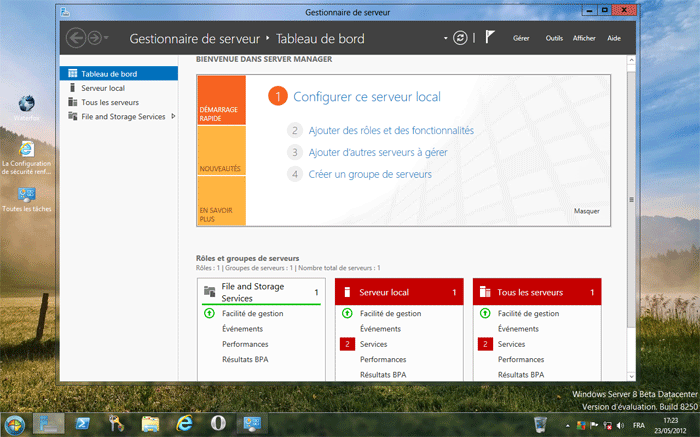Click Créer un groupe de serveurs
Image resolution: width=700 pixels, height=437 pixels.
370,174
